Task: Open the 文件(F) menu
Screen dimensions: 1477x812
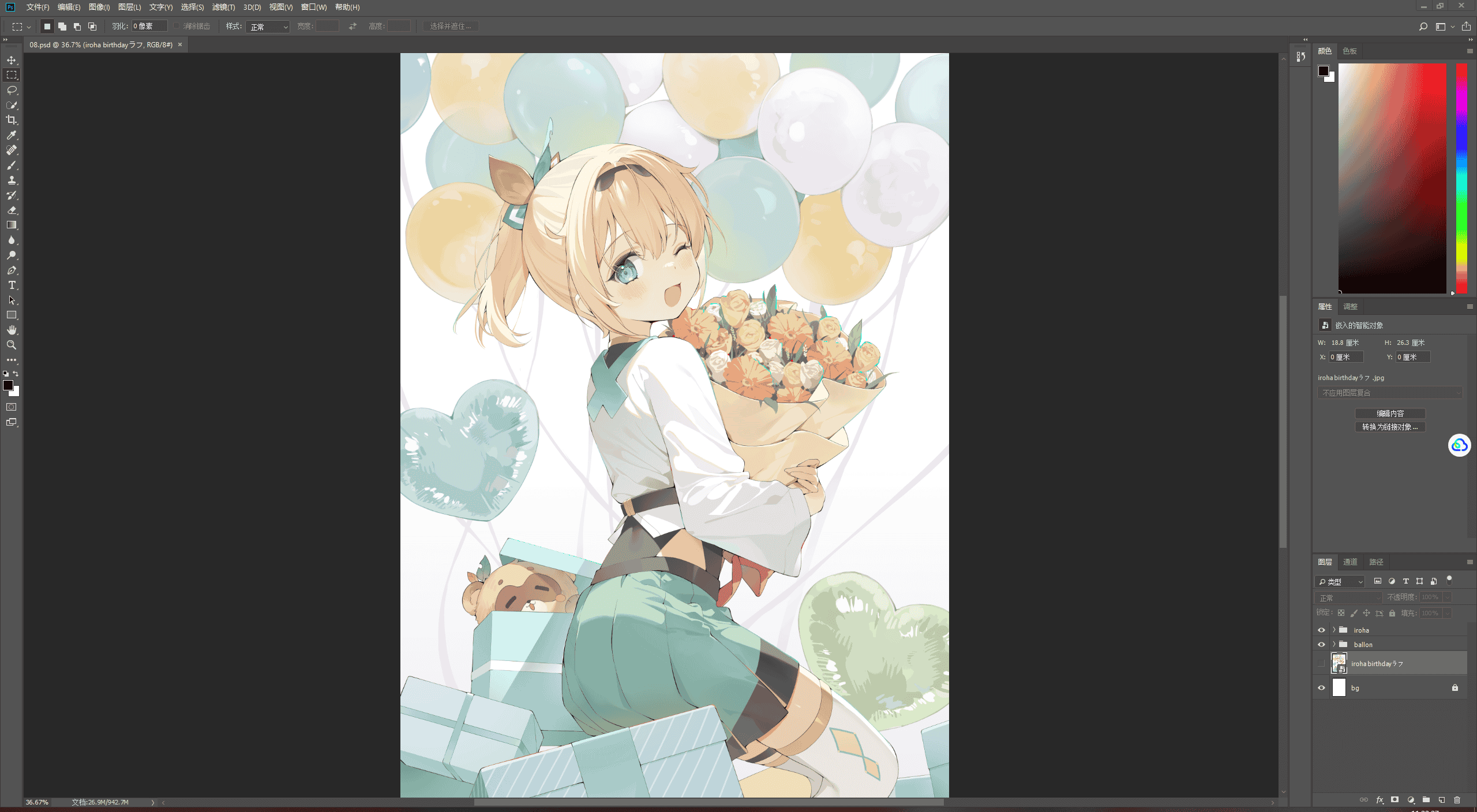Action: click(38, 7)
